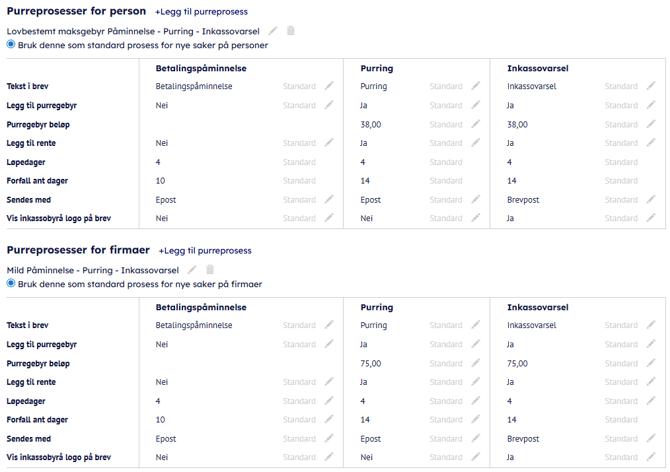The image size is (670, 472).
Task: Click +Legg til purreprosess for firmaer
Action: (x=205, y=250)
